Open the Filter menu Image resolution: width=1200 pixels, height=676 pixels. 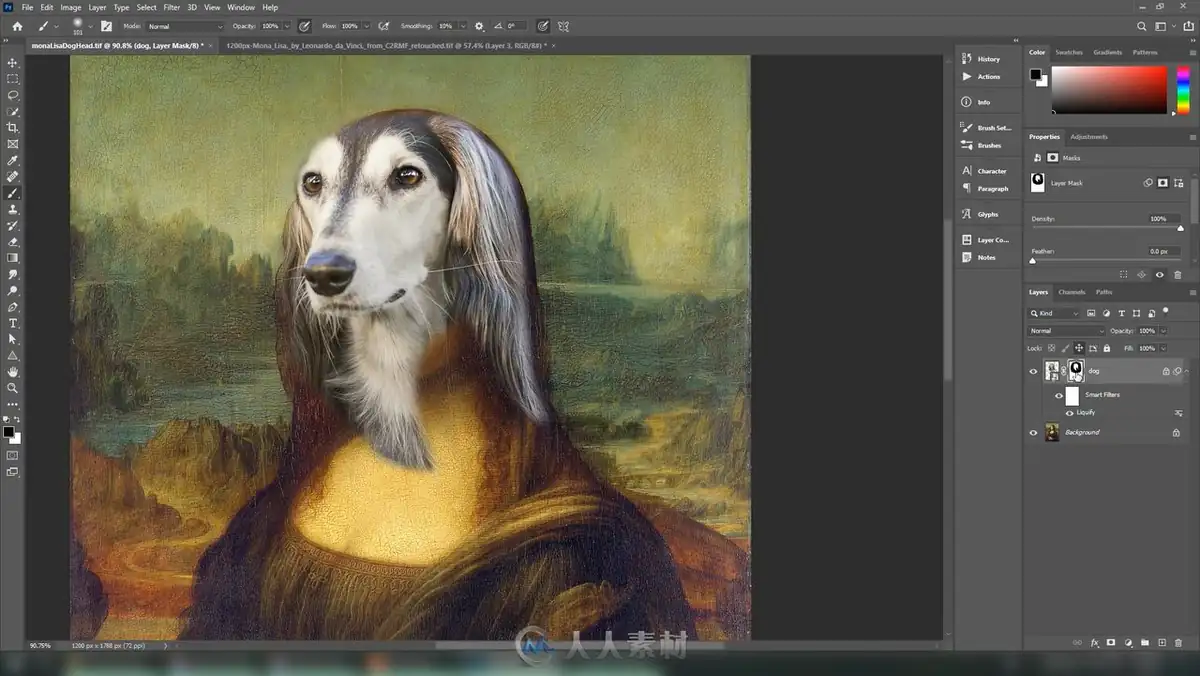(x=172, y=7)
